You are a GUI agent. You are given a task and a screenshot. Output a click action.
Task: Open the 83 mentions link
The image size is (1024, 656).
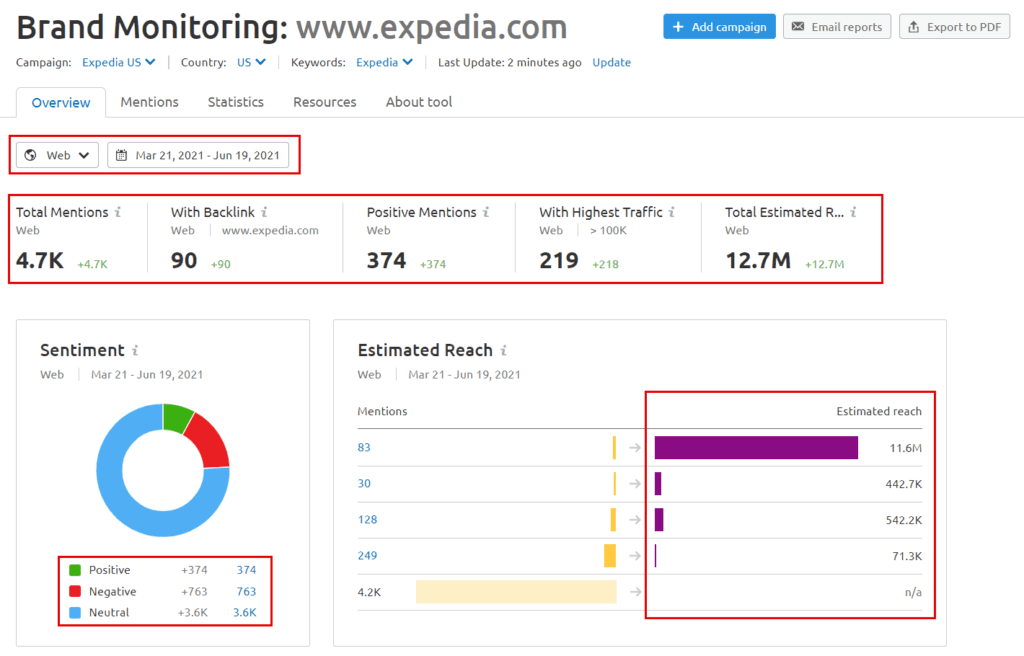pos(364,448)
